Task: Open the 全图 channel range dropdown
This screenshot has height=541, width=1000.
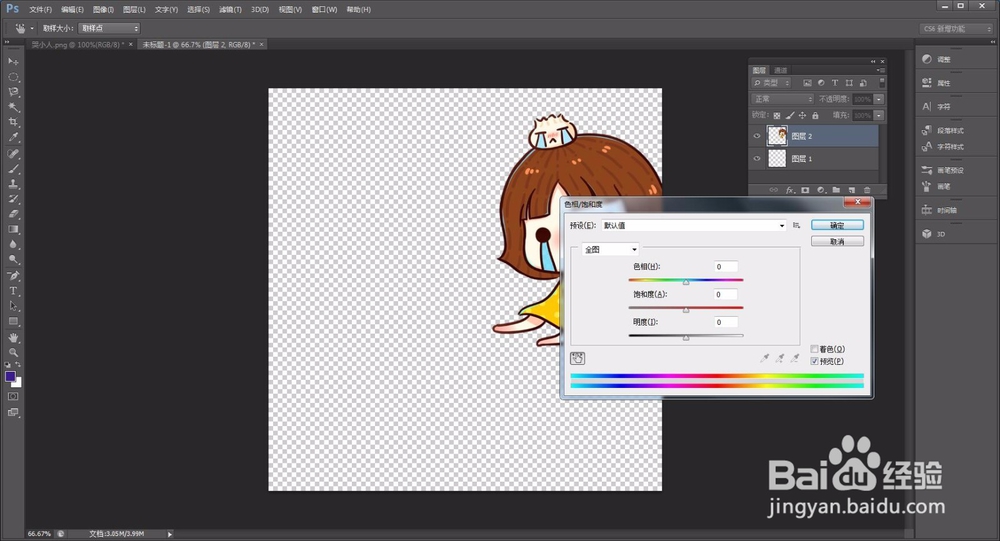Action: click(610, 249)
